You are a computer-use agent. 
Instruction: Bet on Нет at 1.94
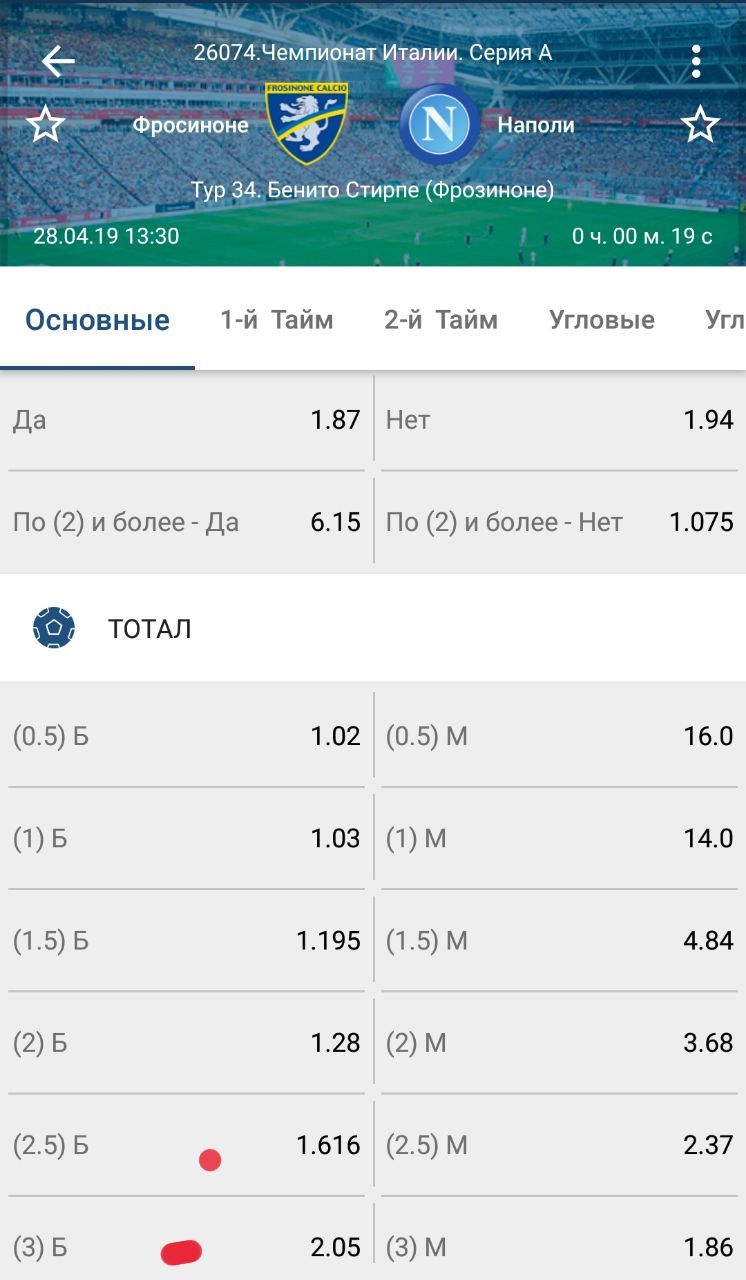coord(559,420)
